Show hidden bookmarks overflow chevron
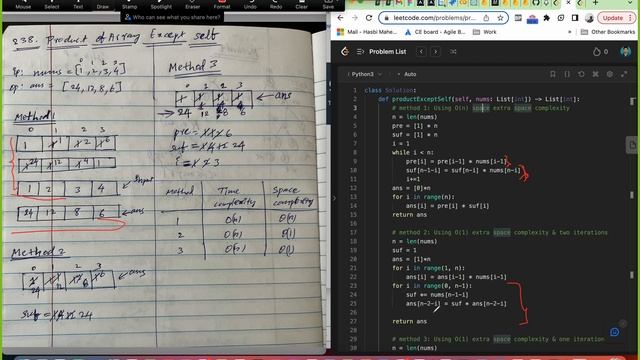 point(569,32)
